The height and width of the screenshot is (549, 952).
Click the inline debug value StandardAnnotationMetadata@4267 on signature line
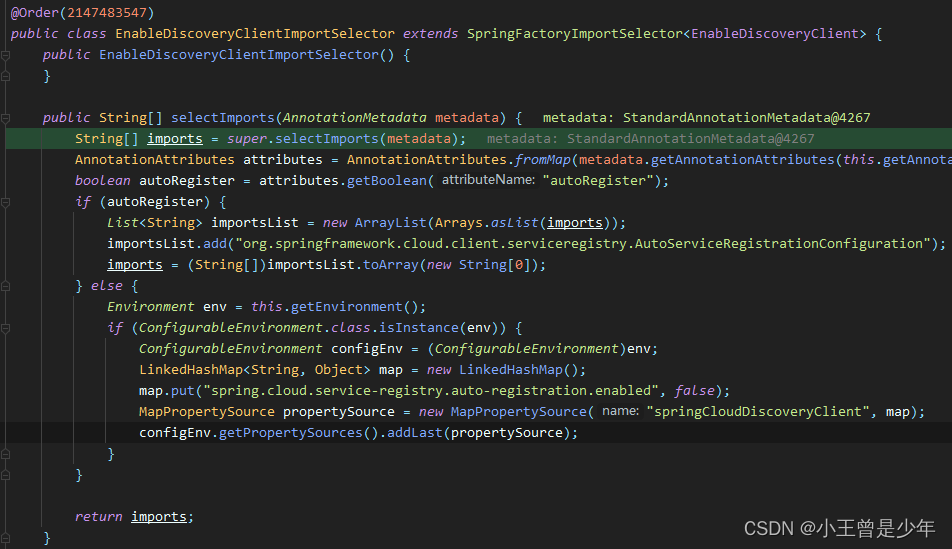coord(746,117)
